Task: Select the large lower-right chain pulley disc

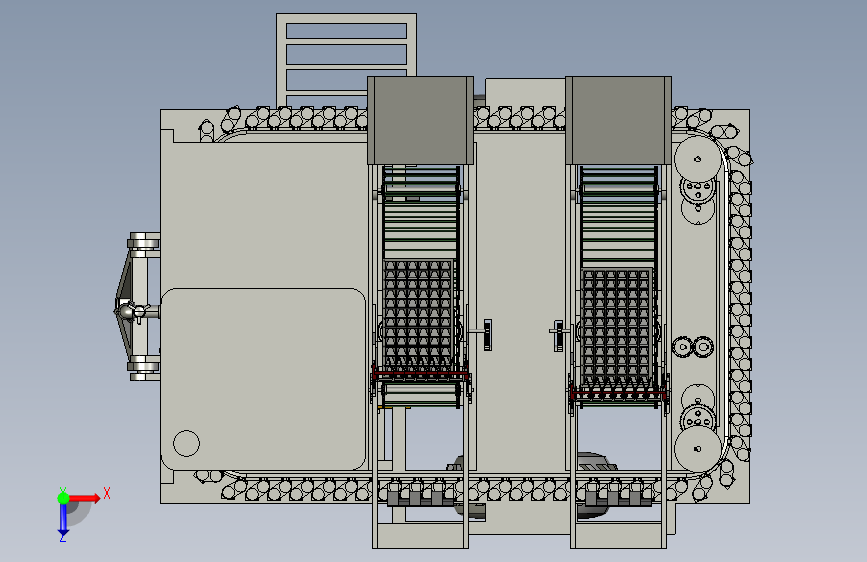Action: click(698, 449)
